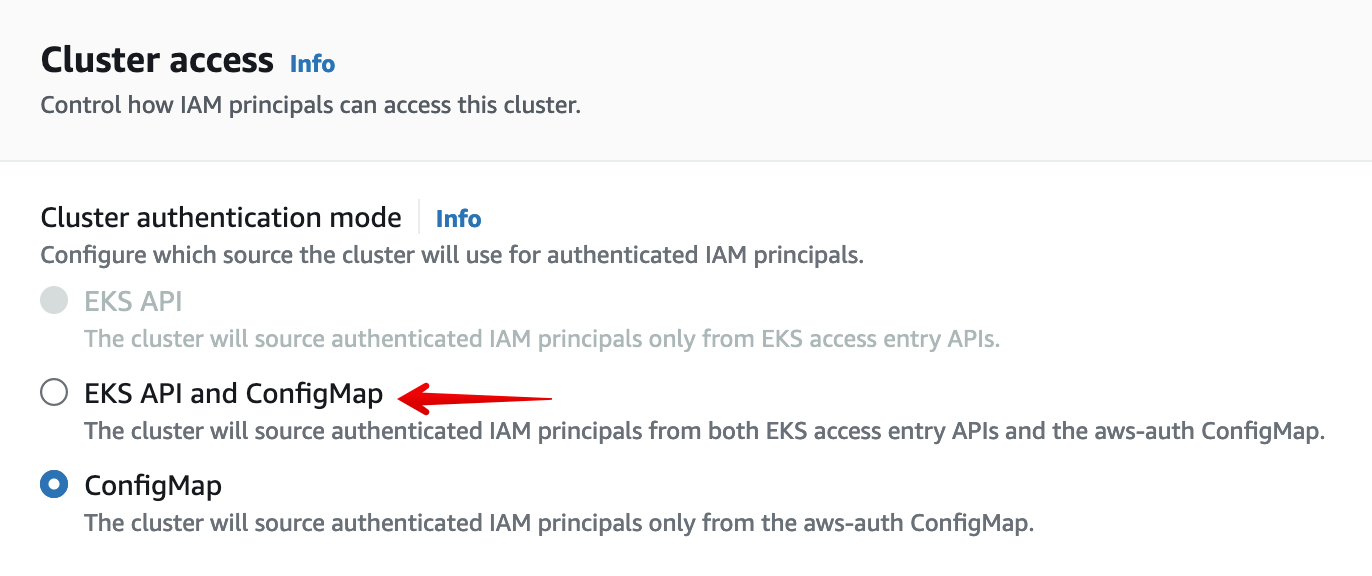Click the selected ConfigMap radio indicator

click(x=55, y=485)
